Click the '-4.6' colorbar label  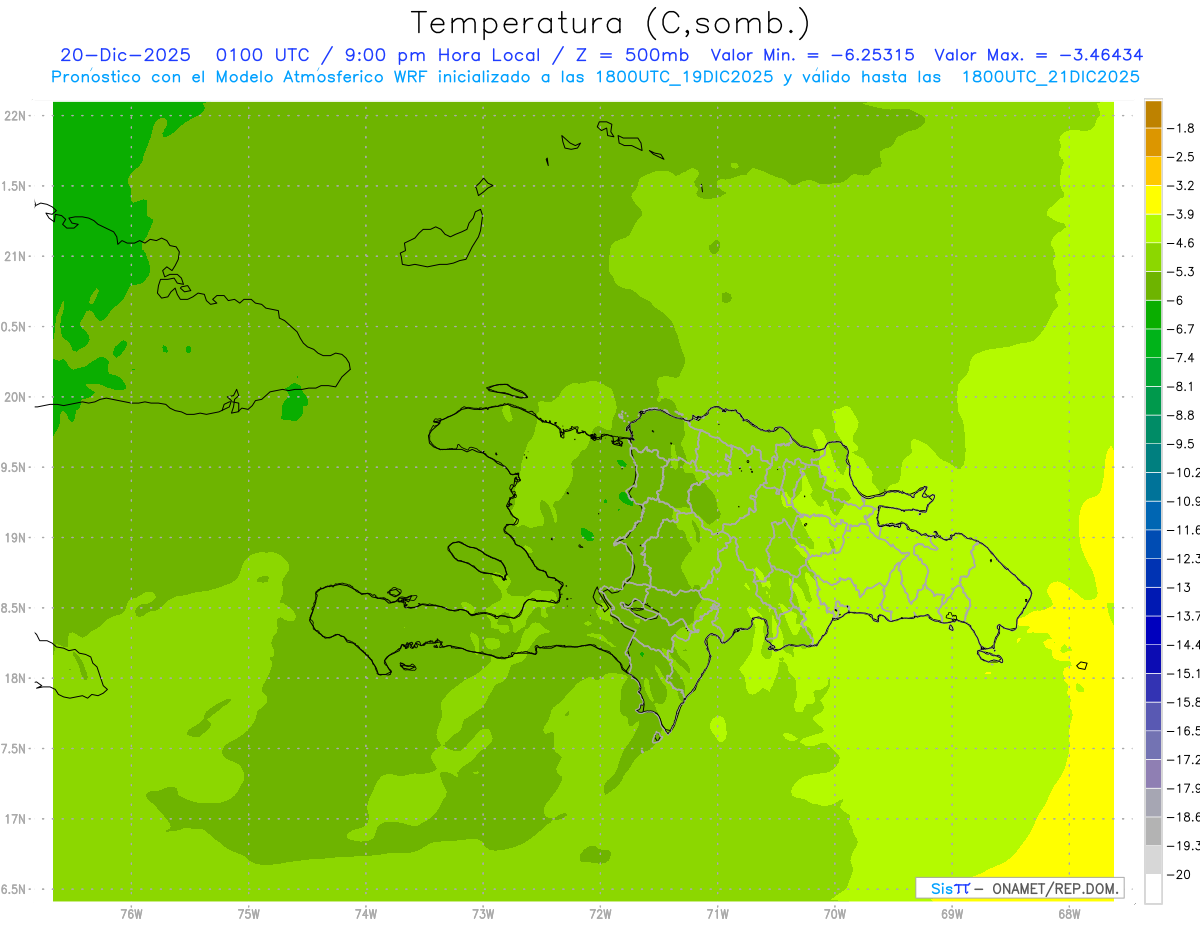pos(1181,243)
